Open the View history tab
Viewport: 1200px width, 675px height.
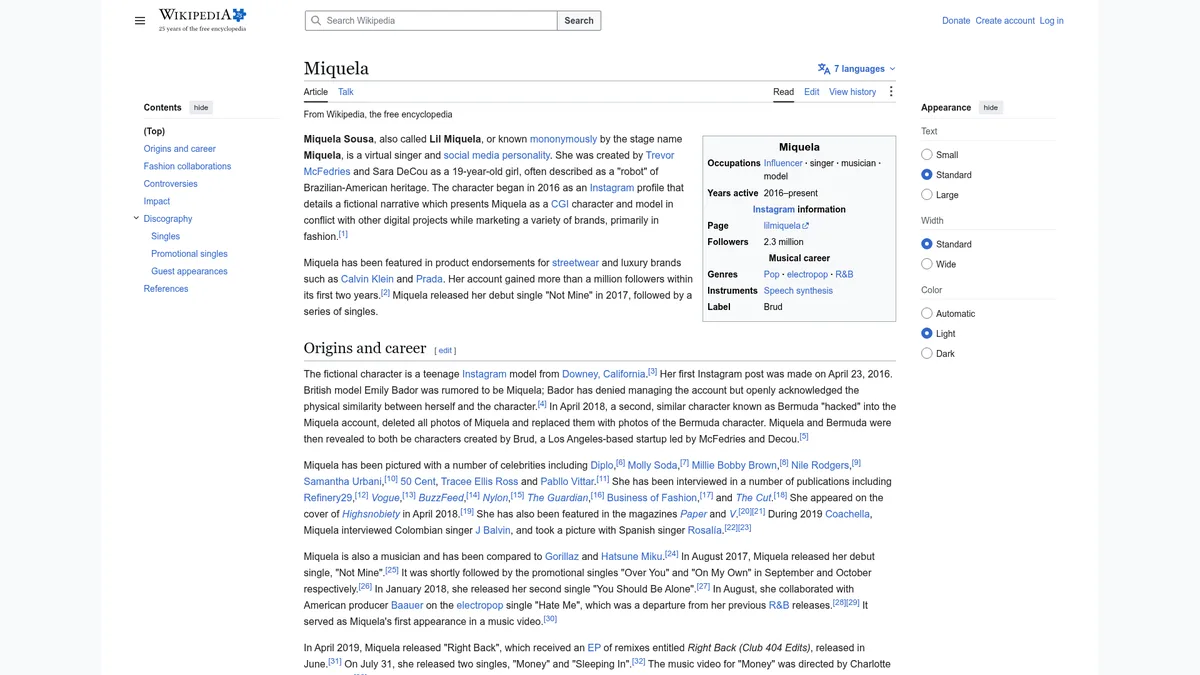tap(853, 92)
